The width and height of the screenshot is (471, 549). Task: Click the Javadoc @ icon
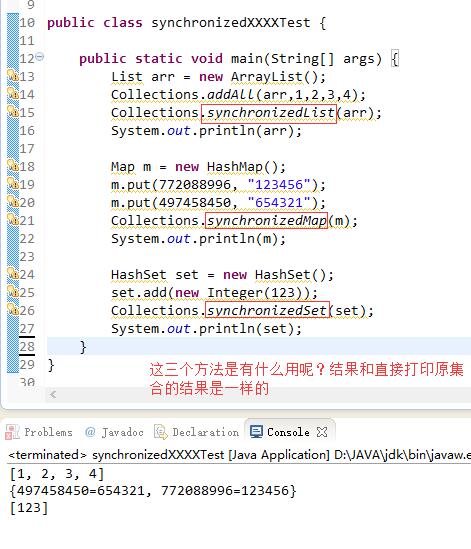(90, 432)
